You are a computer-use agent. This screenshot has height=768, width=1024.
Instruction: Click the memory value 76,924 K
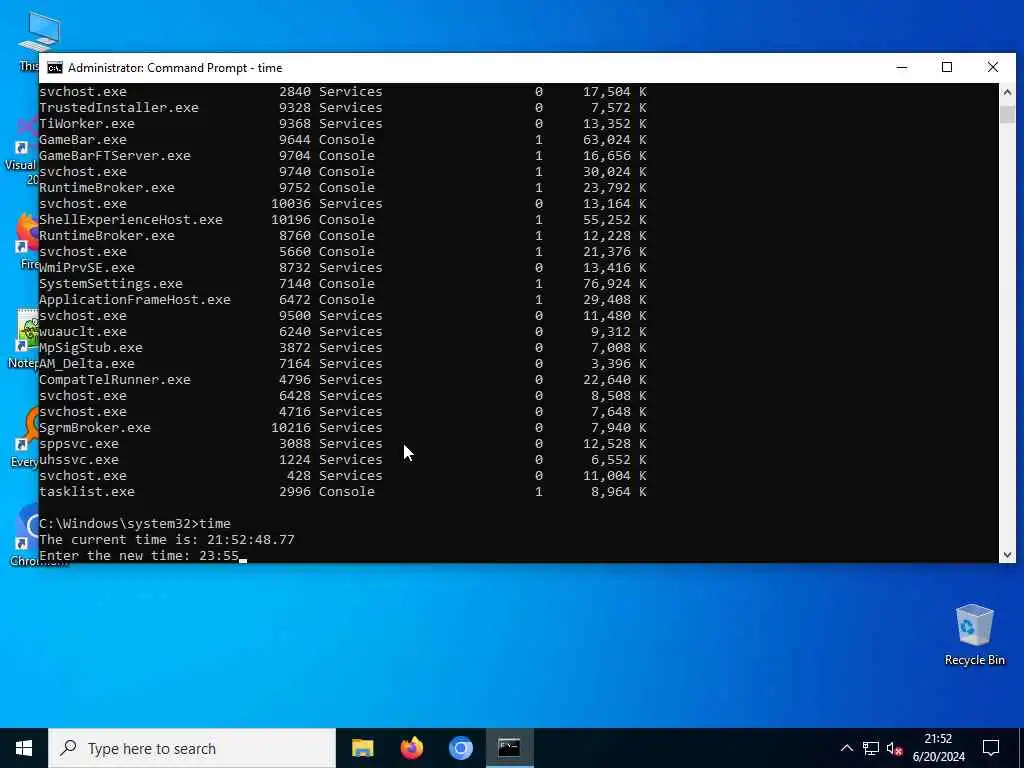point(615,283)
